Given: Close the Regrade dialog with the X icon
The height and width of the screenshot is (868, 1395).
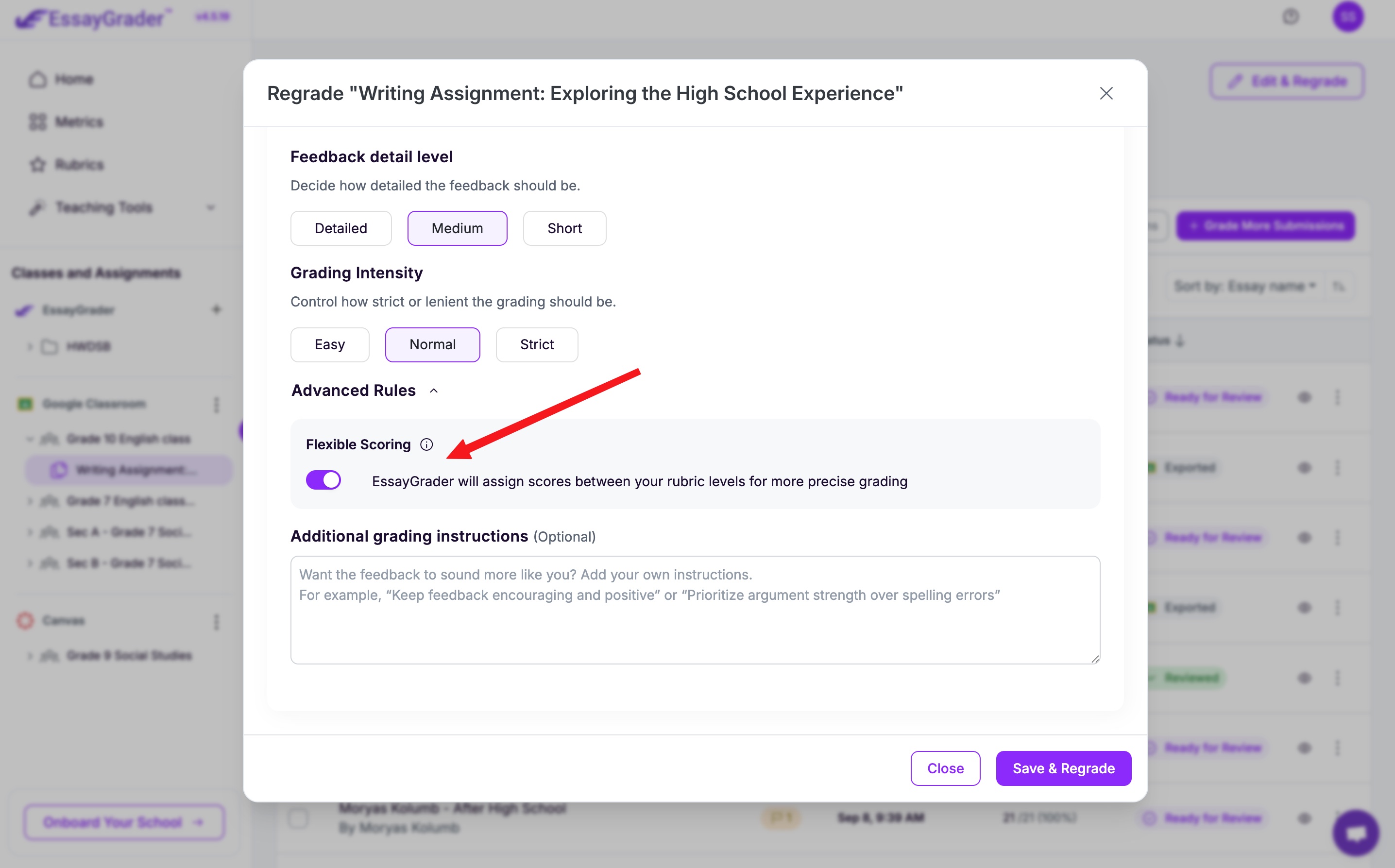Looking at the screenshot, I should [x=1106, y=94].
